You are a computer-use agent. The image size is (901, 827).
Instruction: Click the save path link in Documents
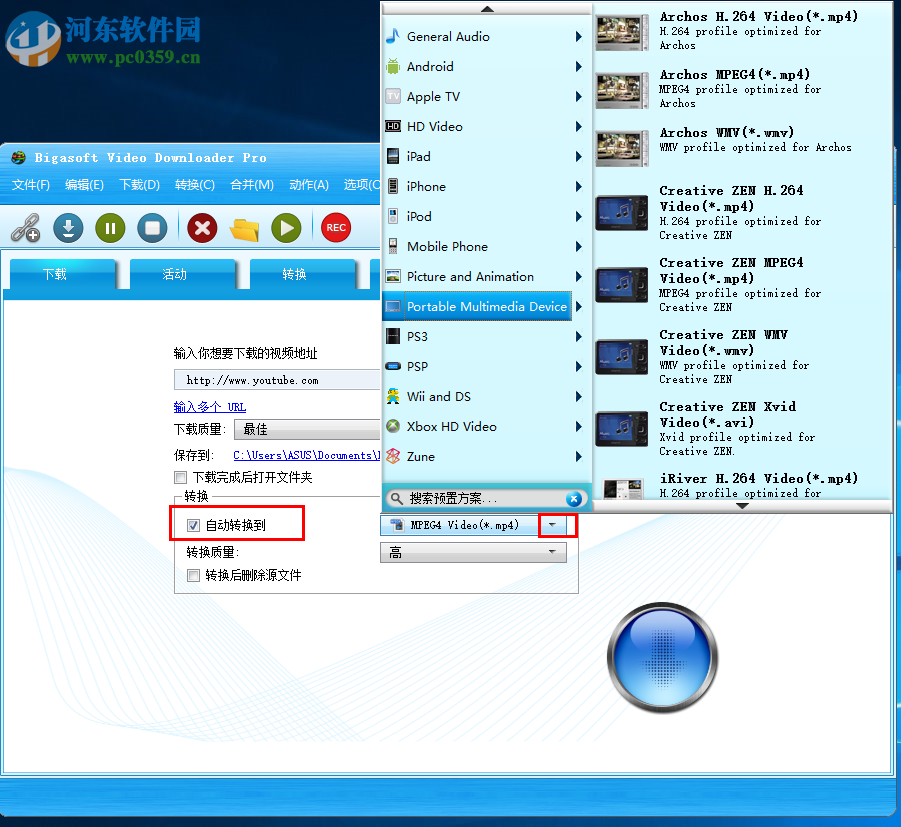(307, 454)
